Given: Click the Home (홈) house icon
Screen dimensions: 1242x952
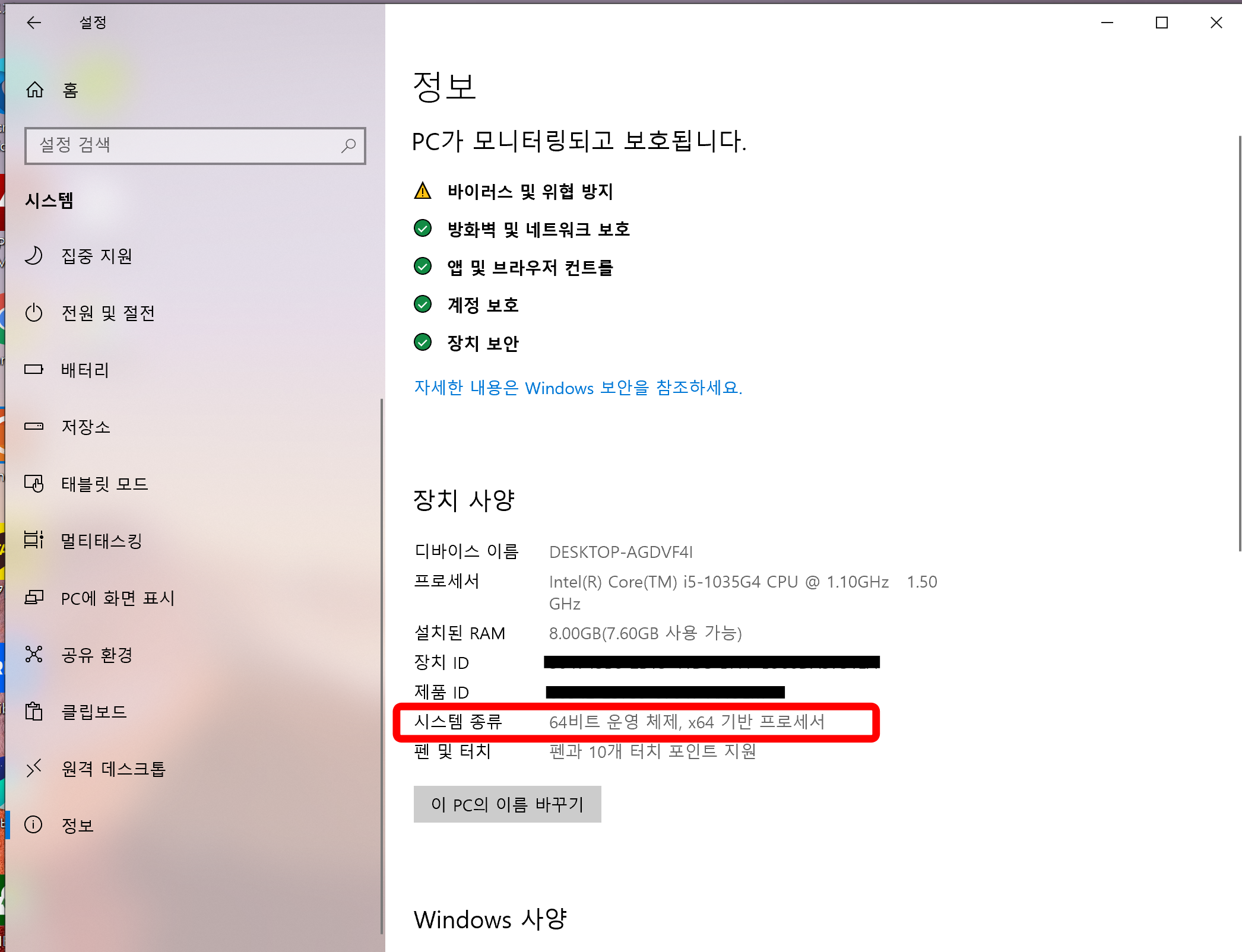Looking at the screenshot, I should coord(35,90).
